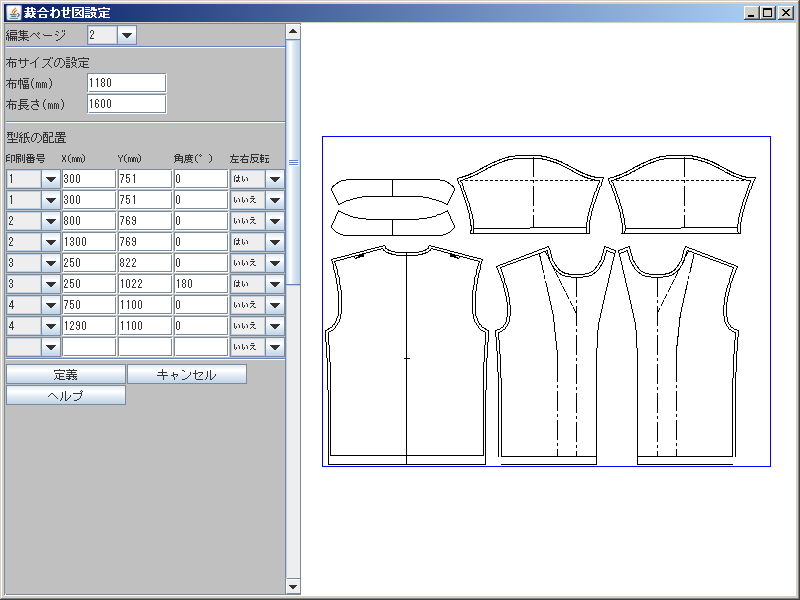Open print number dropdown in the Y 1022 row
The height and width of the screenshot is (600, 800).
[51, 284]
